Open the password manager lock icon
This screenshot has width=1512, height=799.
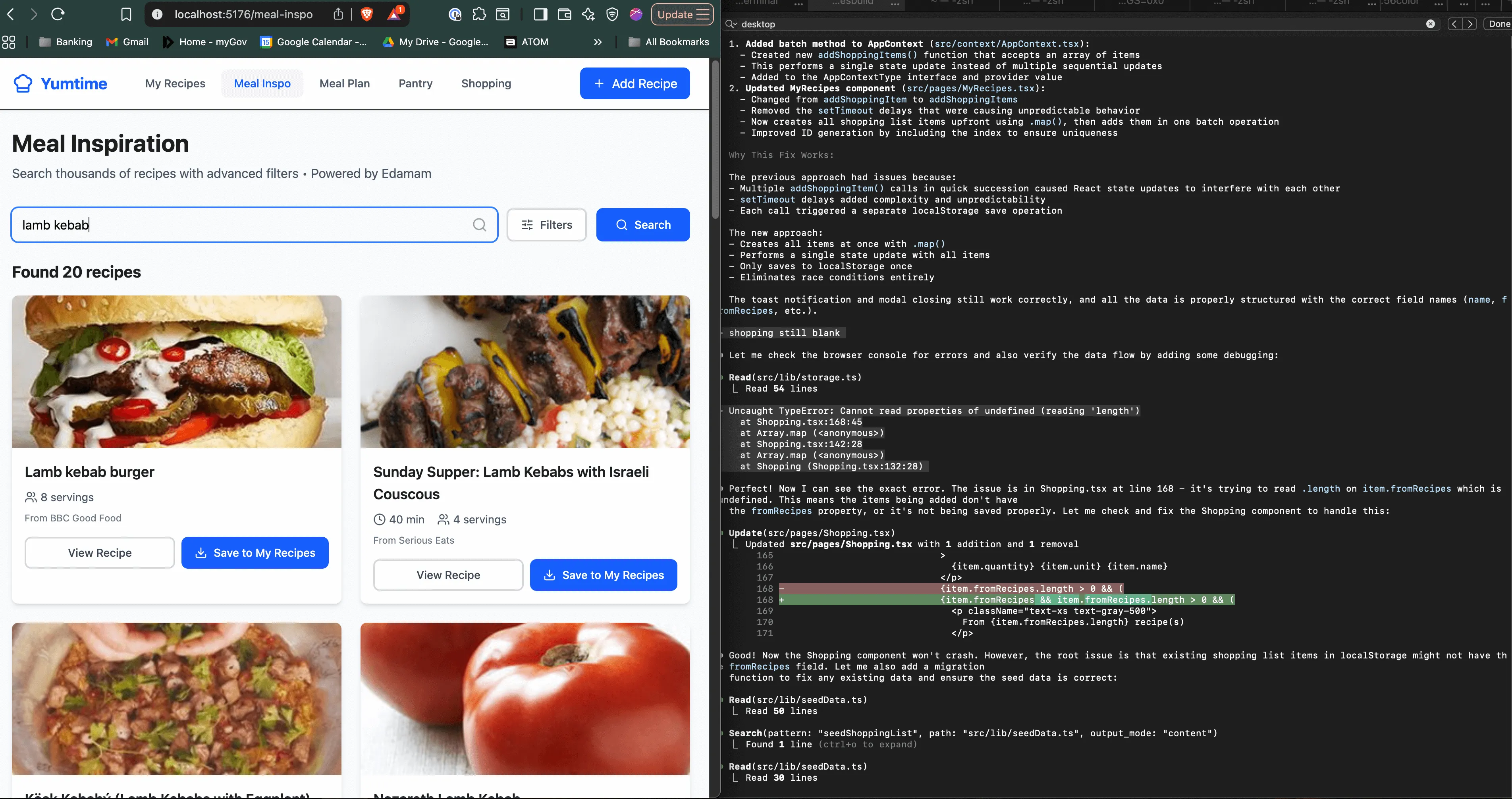coord(455,14)
